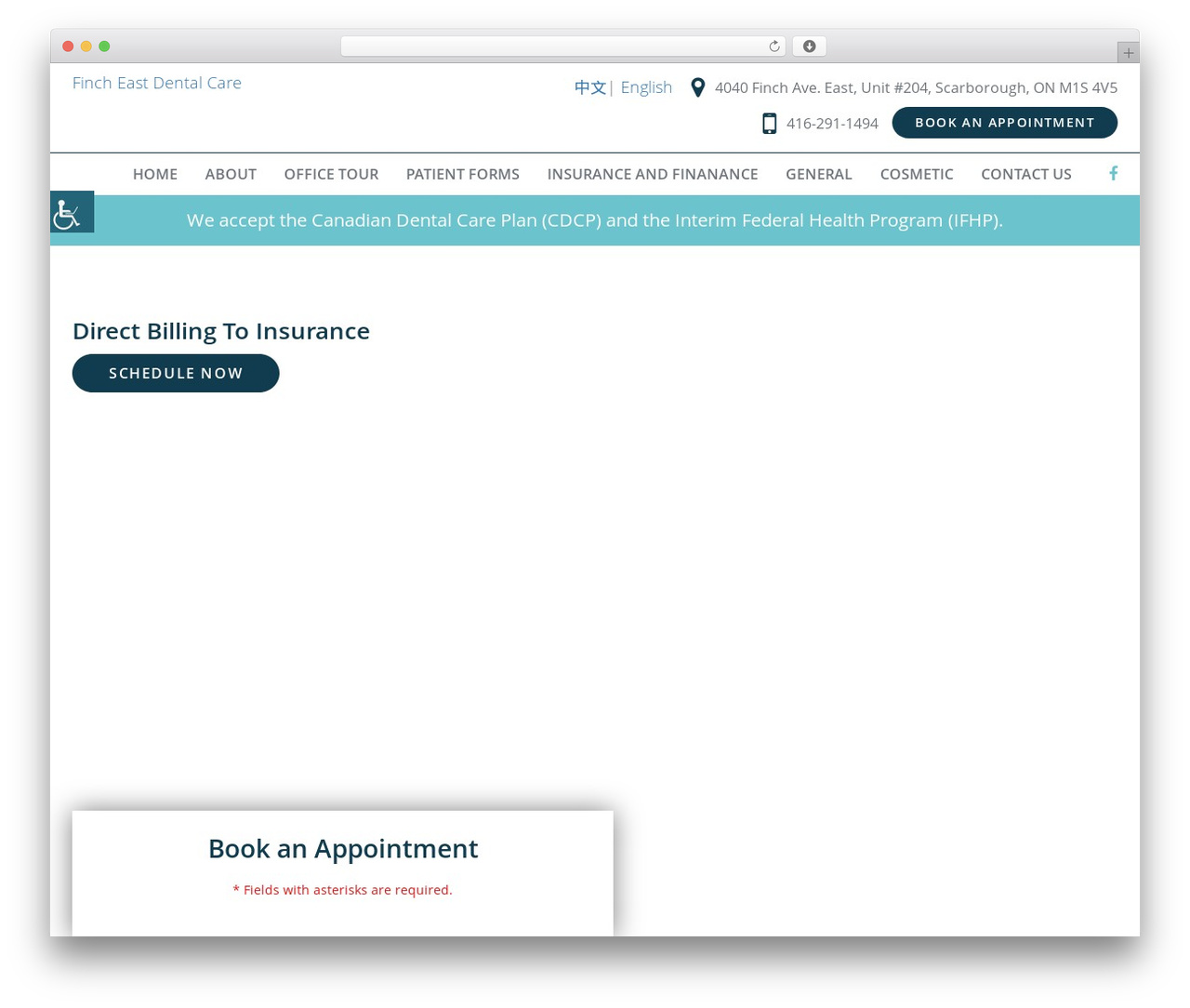Click the 'Fields with asterisks are required' note
Screen dimensions: 1190x1008
click(342, 890)
